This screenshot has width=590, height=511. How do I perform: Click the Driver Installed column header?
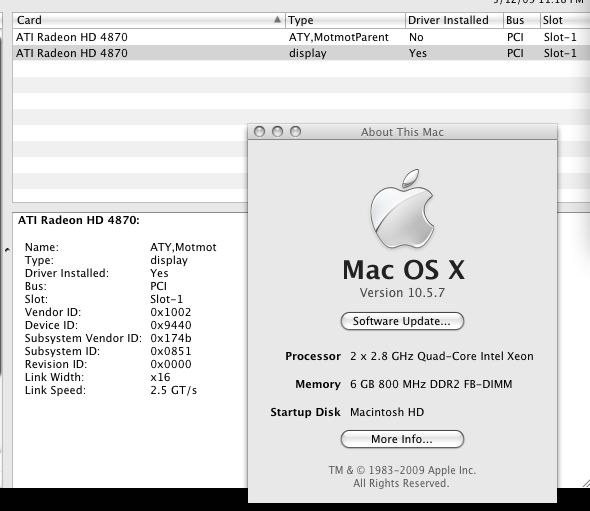click(x=454, y=20)
